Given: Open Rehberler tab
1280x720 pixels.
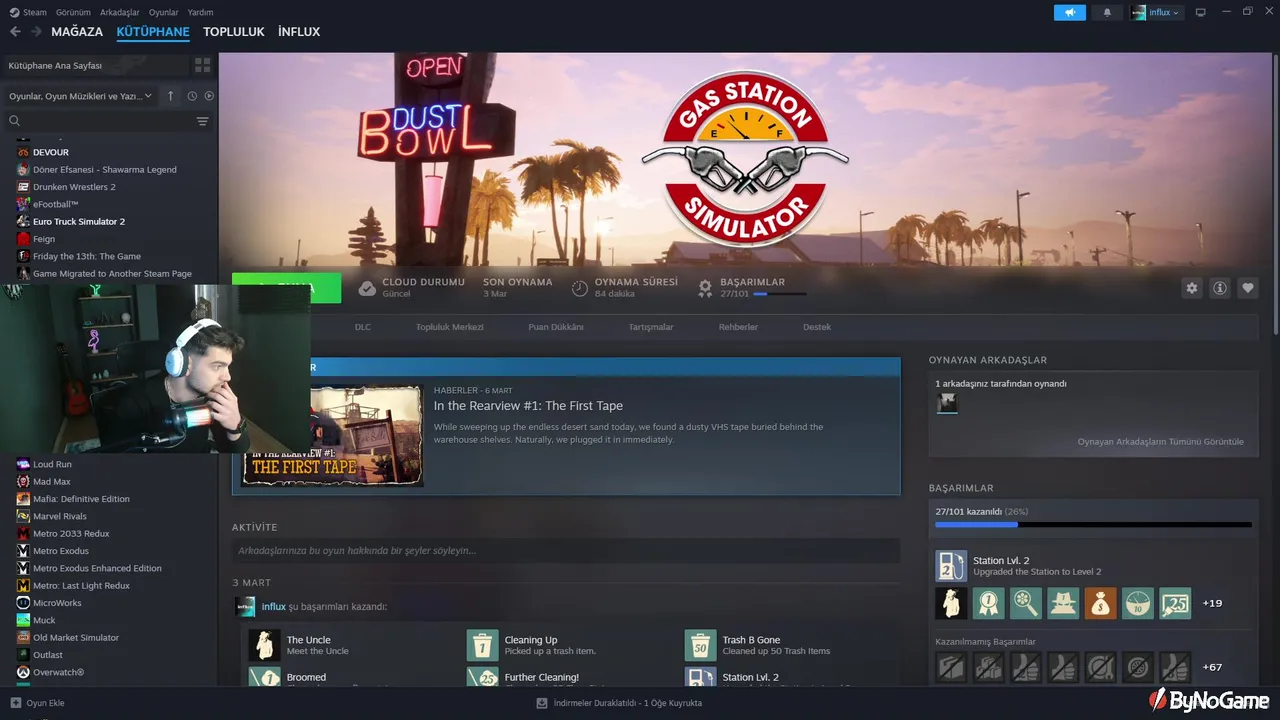Looking at the screenshot, I should tap(738, 327).
